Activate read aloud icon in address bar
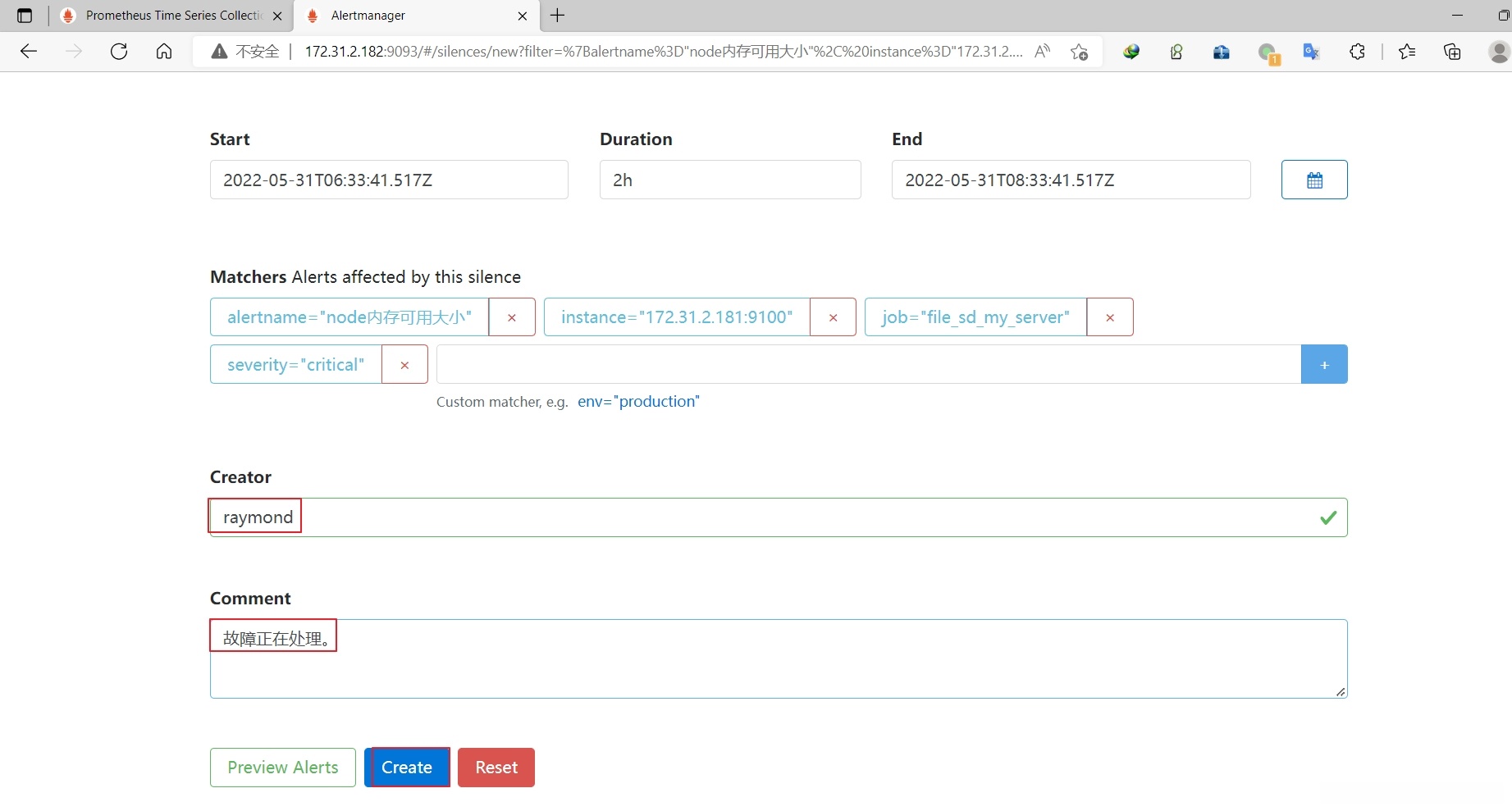1512x811 pixels. (x=1042, y=52)
